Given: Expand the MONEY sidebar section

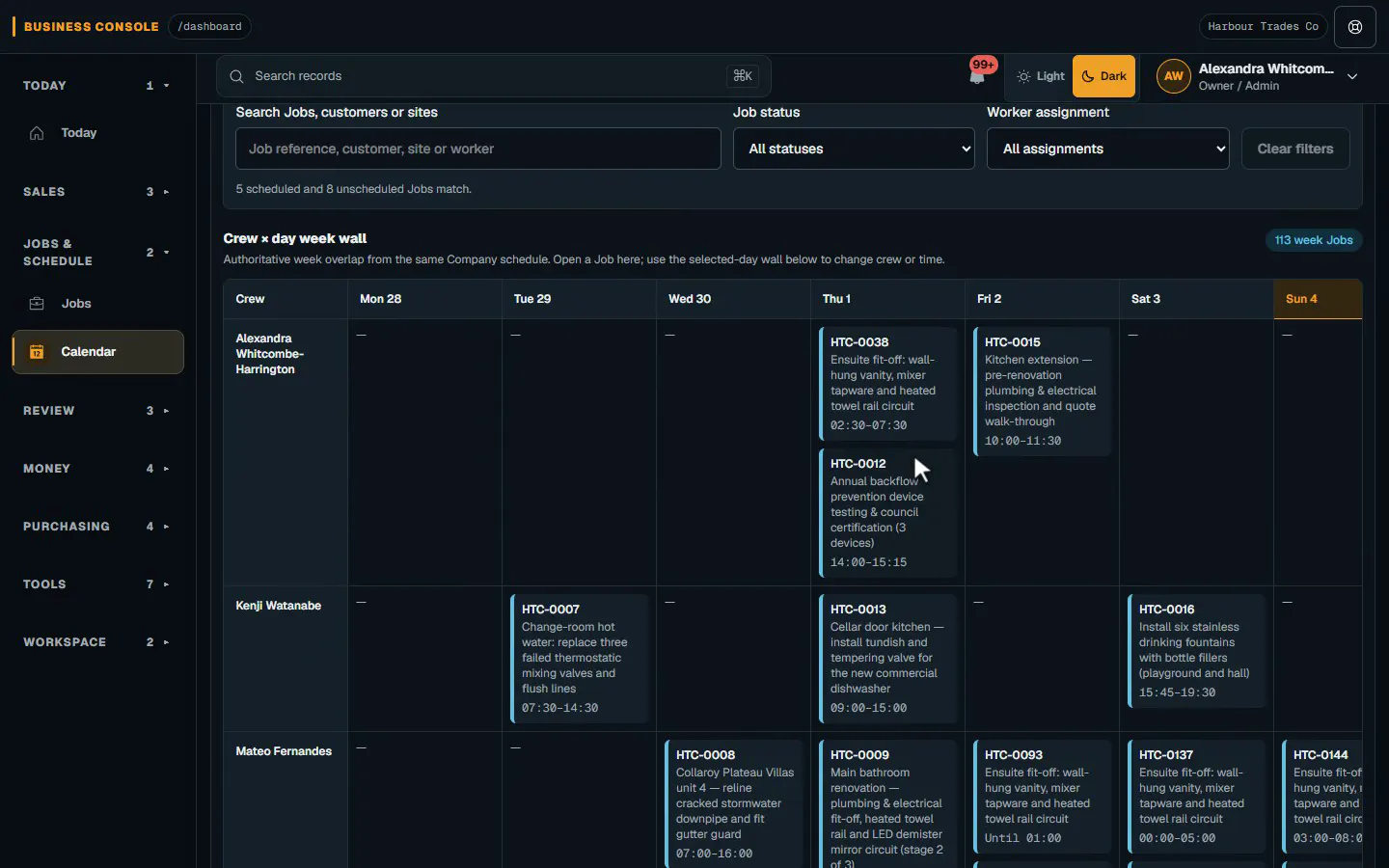Looking at the screenshot, I should pos(96,469).
